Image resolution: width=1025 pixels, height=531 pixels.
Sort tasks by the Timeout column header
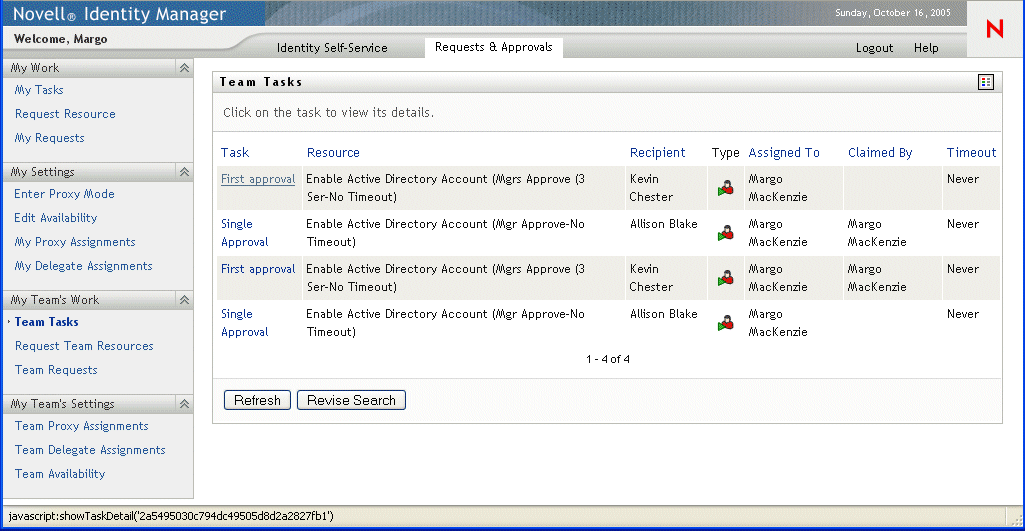971,153
